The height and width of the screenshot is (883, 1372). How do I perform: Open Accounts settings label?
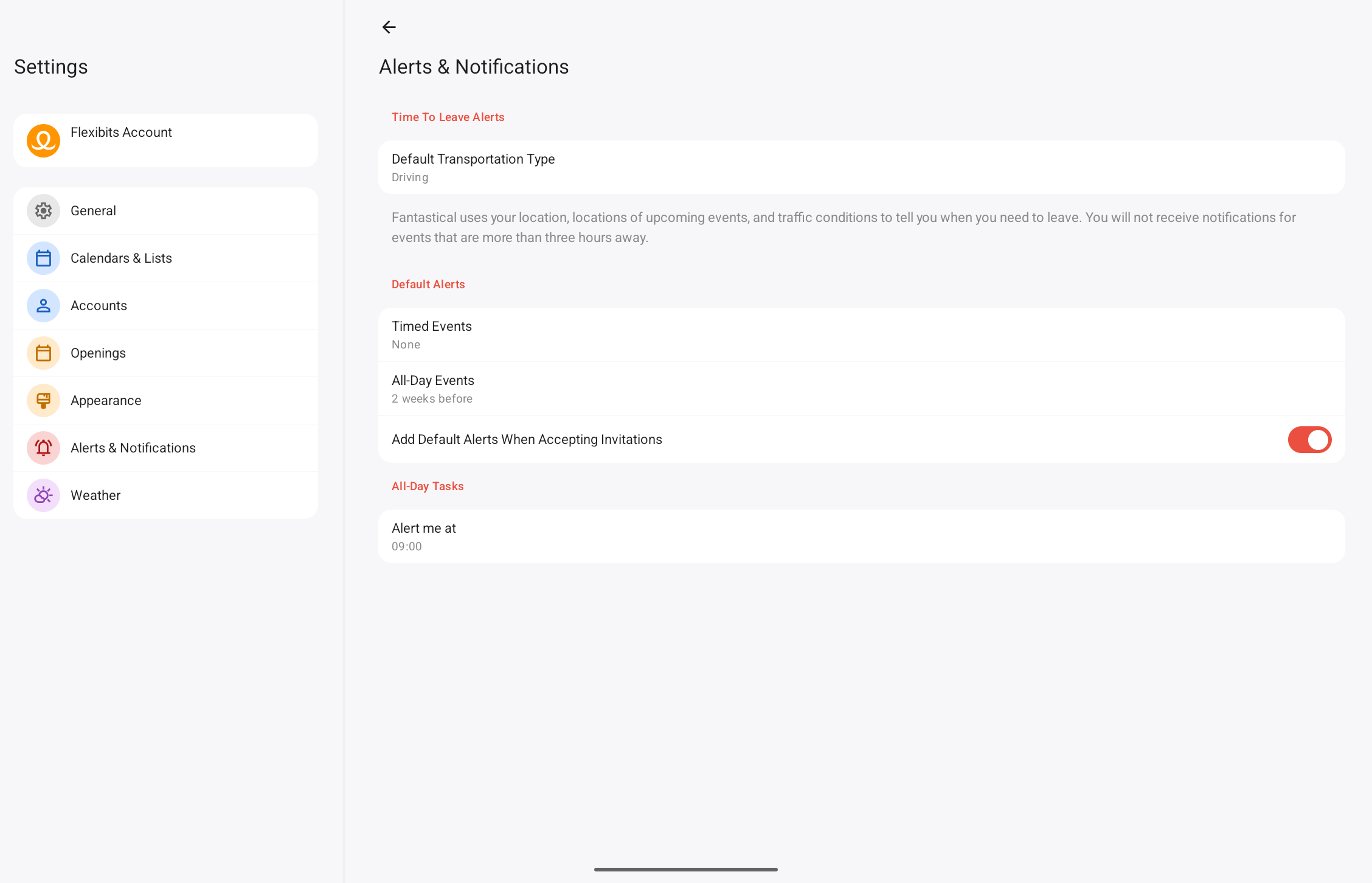point(99,305)
